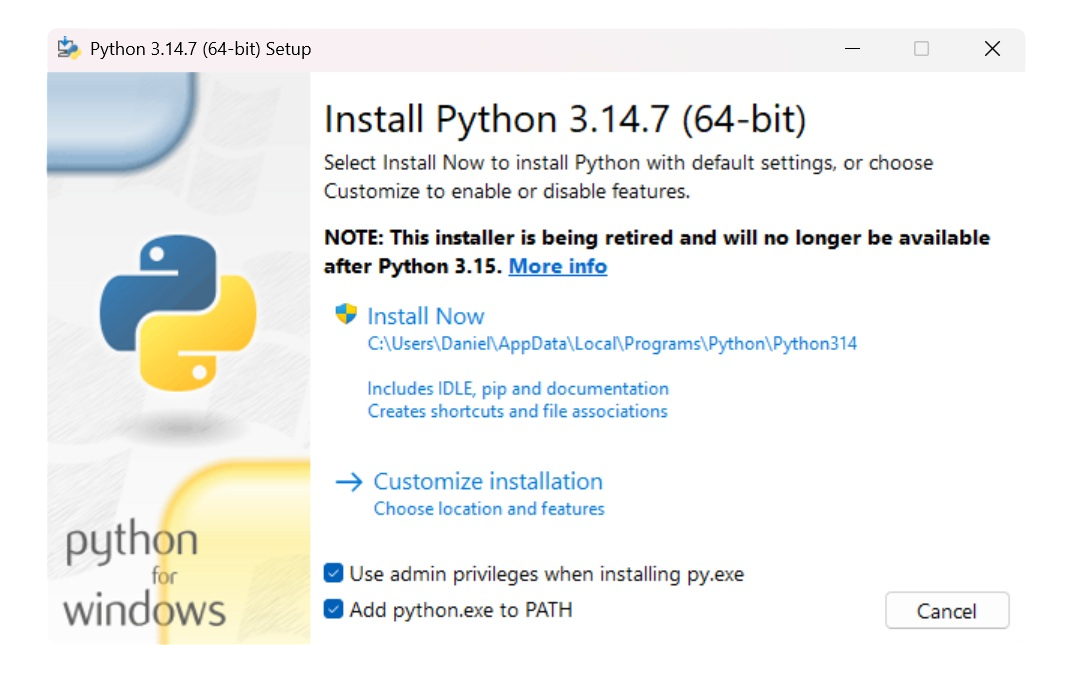Click the UAC shield icon beside Install Now

346,314
